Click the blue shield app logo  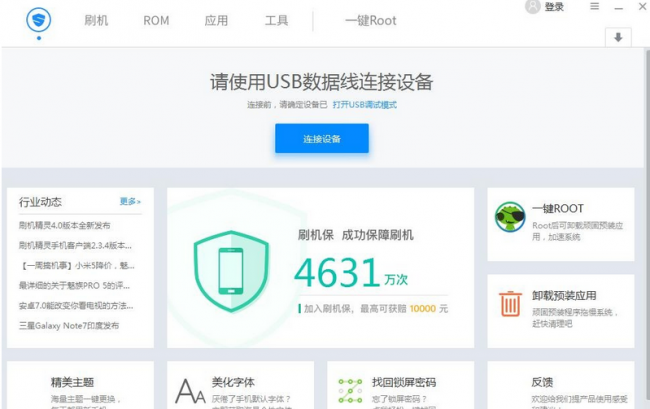coord(39,20)
